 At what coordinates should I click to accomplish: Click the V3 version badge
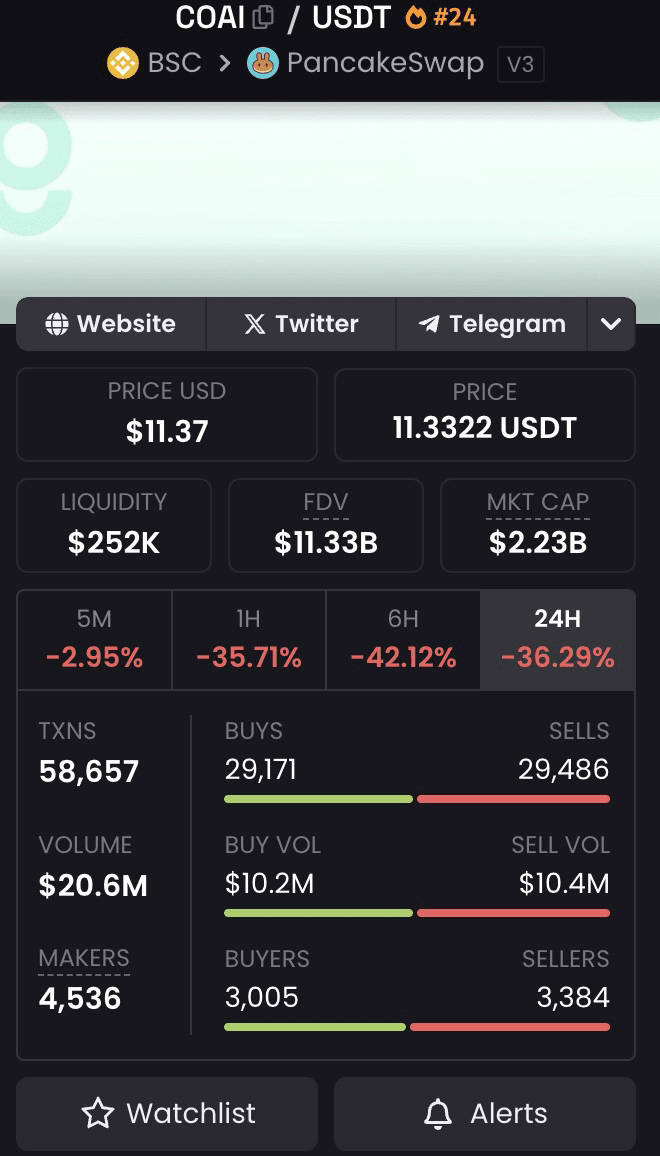point(521,64)
